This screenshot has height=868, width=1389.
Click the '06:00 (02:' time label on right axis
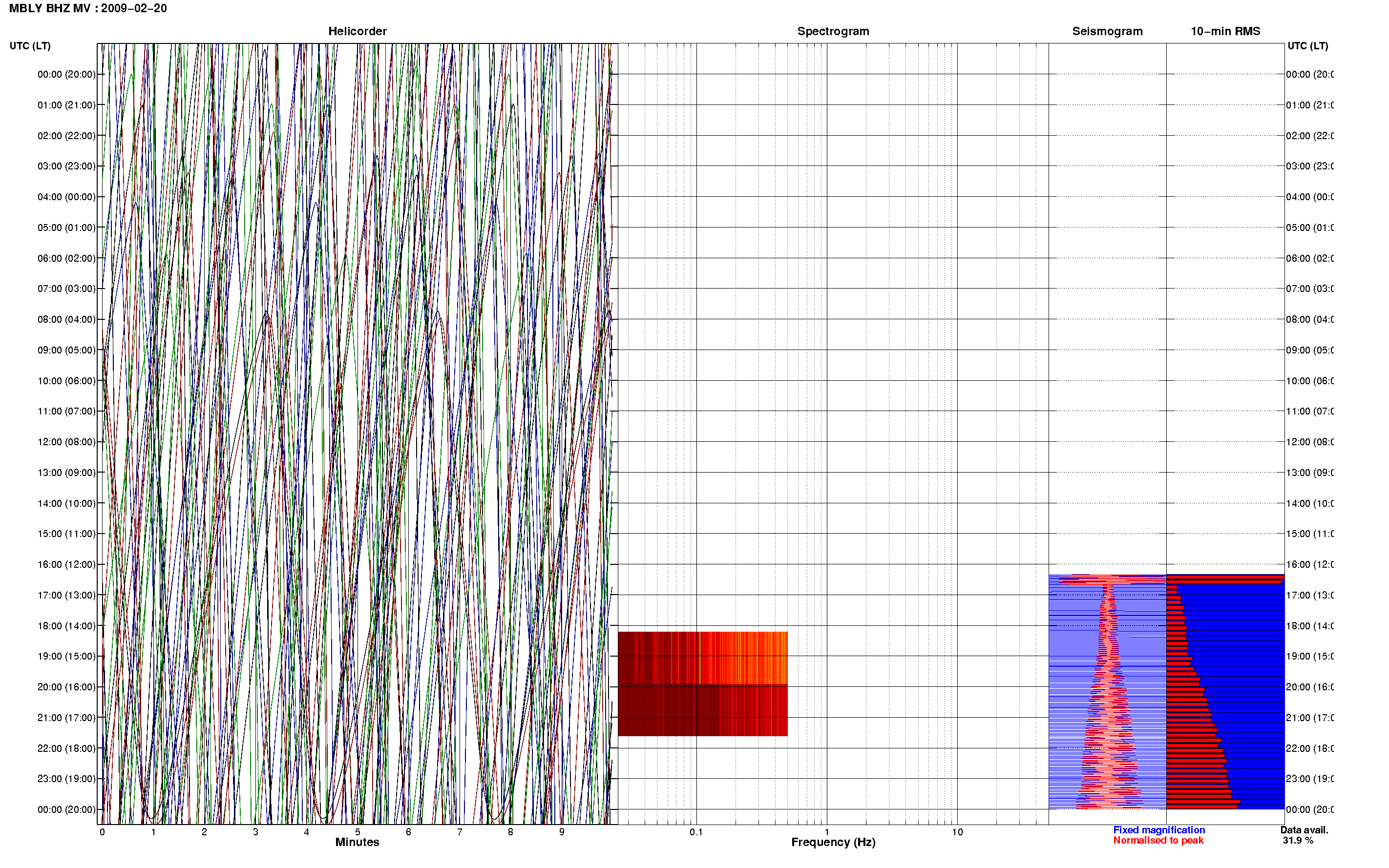1310,258
